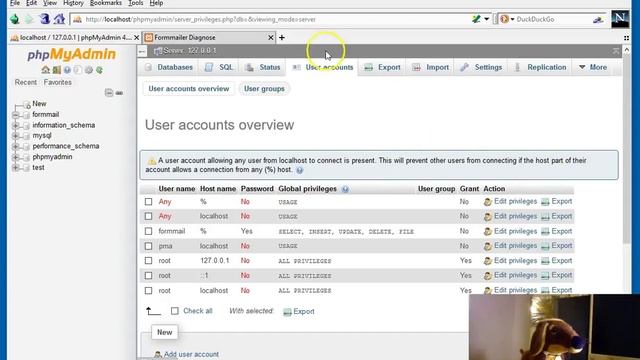Tick the checkbox for Any user at localhost
The image size is (640, 360).
click(x=149, y=216)
